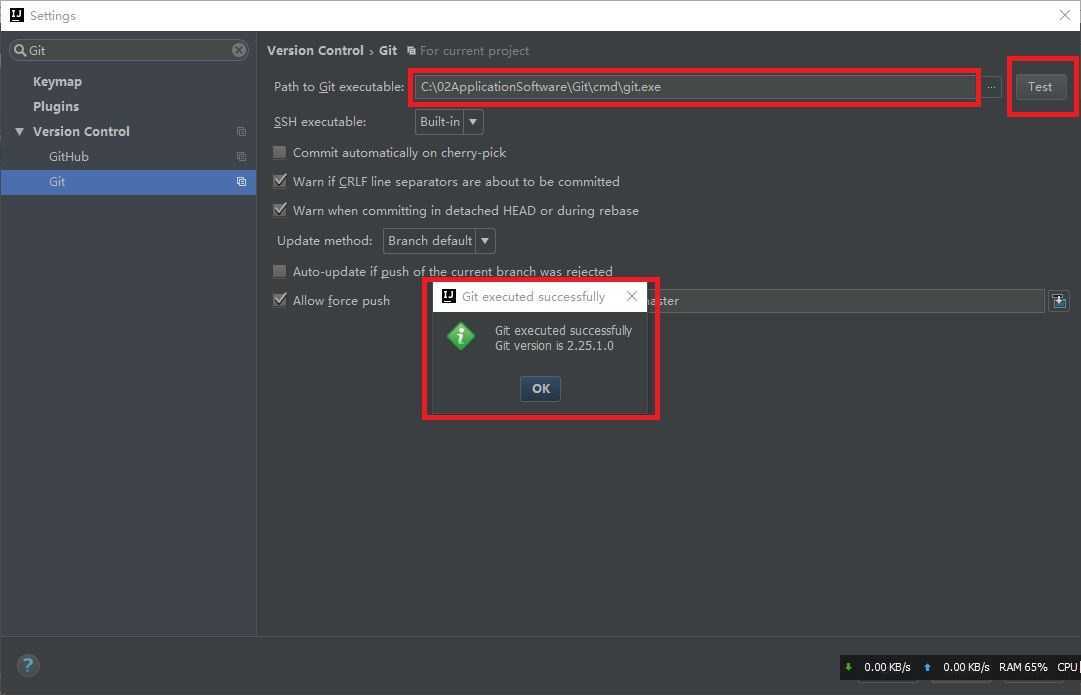Click the project-level icon on Git row
This screenshot has width=1081, height=695.
point(241,181)
